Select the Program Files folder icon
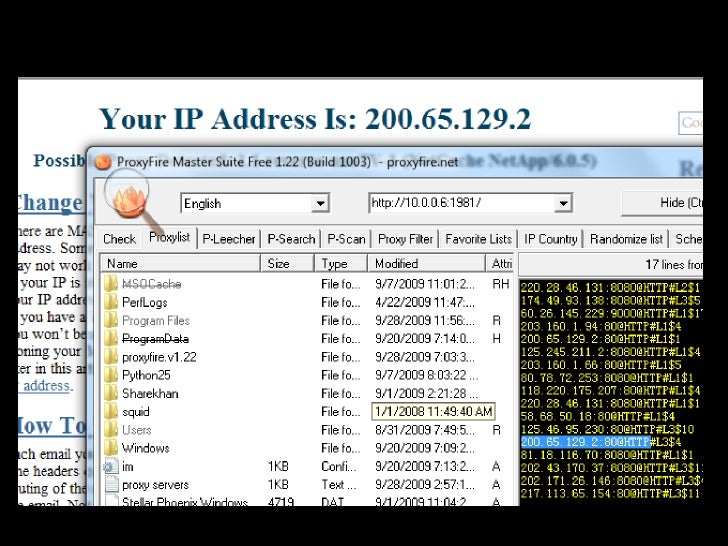Viewport: 728px width, 546px height. coord(110,320)
